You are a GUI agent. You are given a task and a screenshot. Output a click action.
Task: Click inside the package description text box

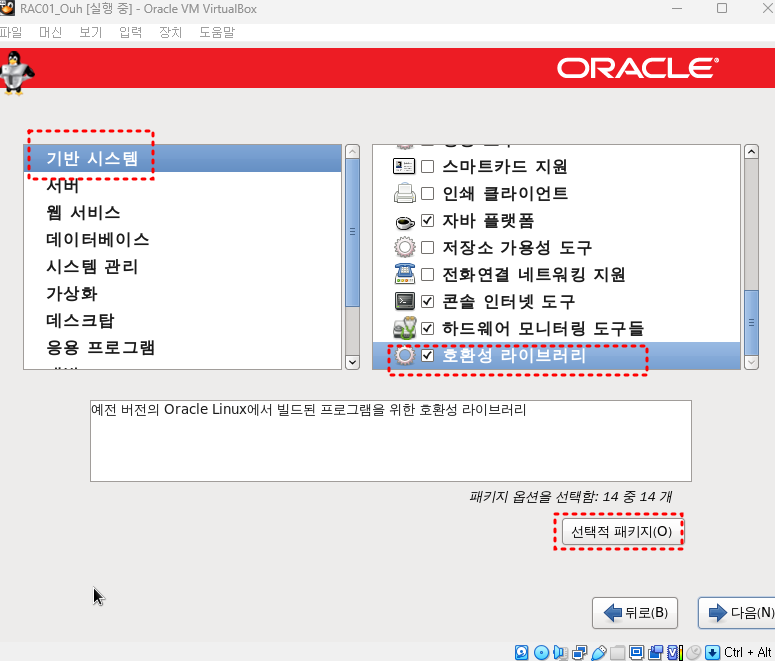[x=391, y=441]
